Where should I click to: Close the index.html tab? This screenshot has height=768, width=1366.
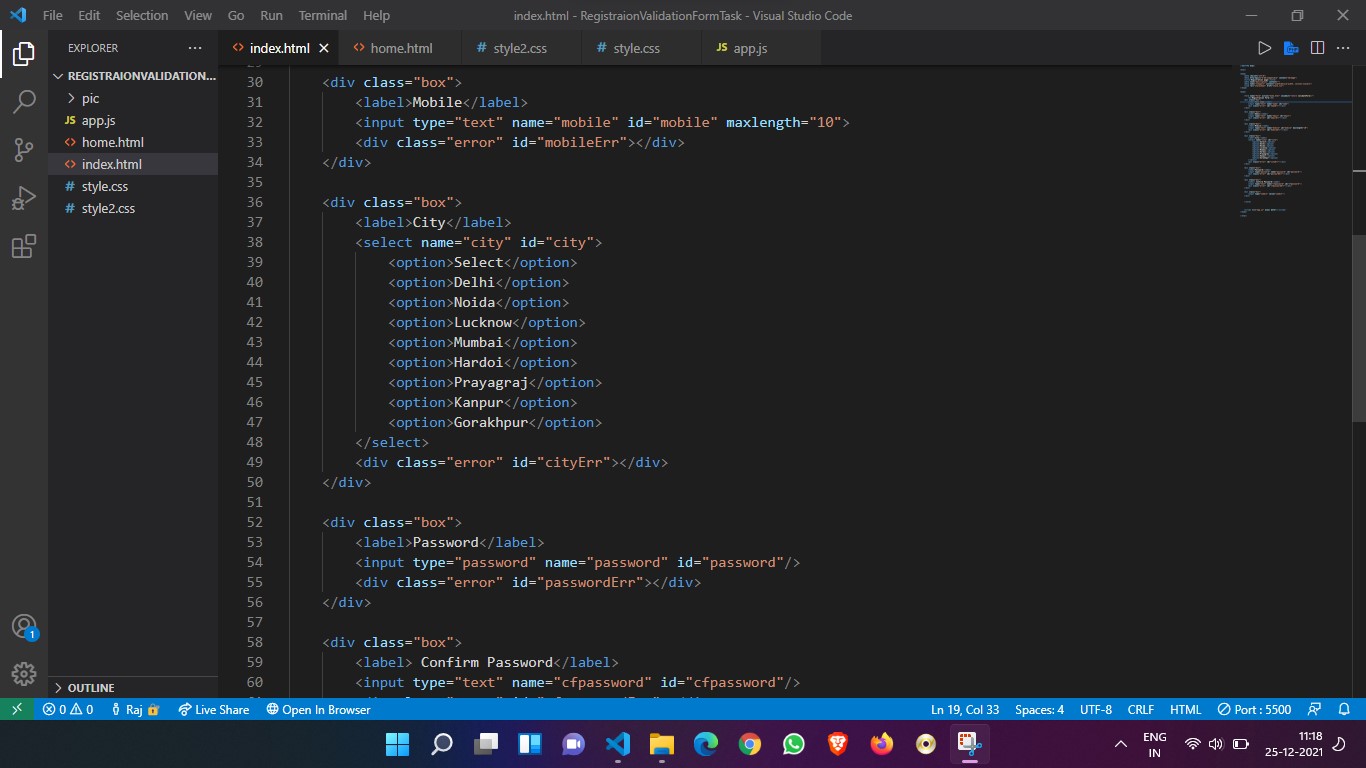coord(323,48)
